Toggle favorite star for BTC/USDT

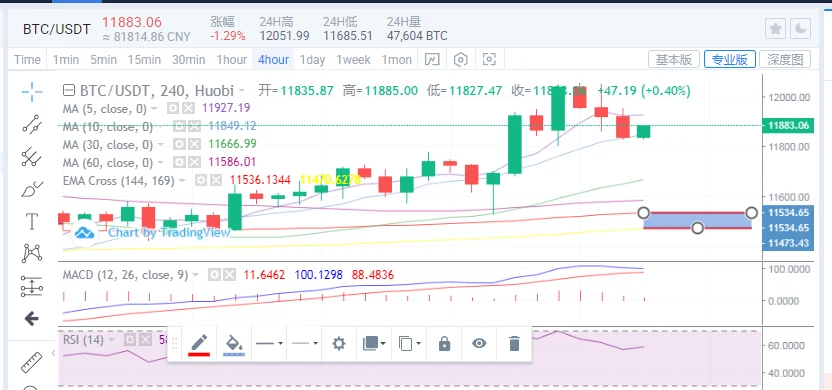pos(775,29)
